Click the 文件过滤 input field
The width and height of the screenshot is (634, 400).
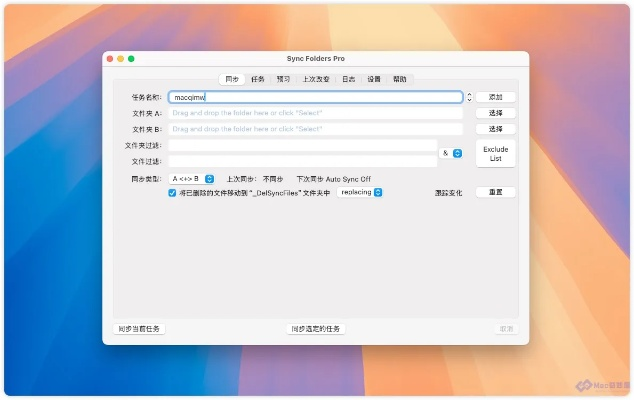(302, 161)
